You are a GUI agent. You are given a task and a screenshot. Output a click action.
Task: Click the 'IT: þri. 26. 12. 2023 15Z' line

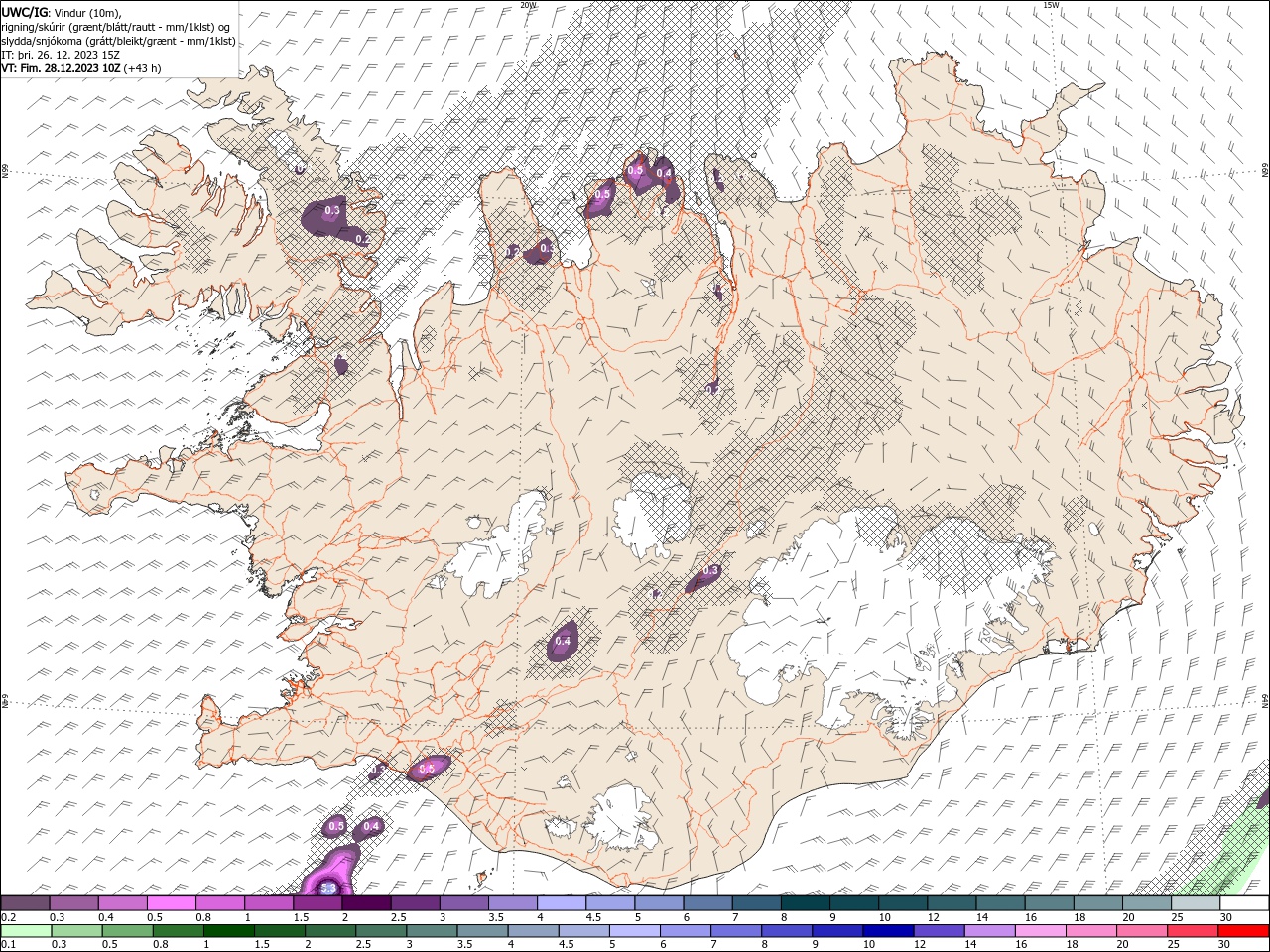tap(60, 55)
